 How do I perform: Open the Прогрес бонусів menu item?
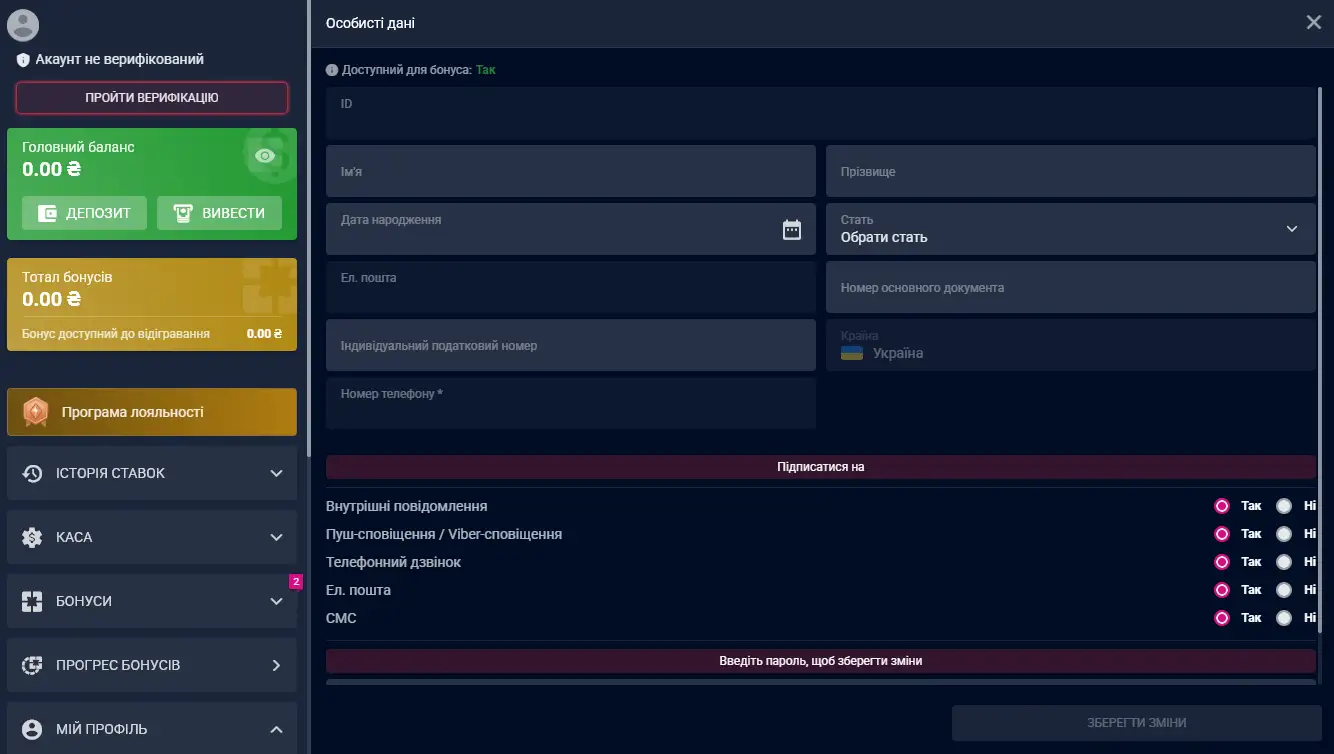152,665
